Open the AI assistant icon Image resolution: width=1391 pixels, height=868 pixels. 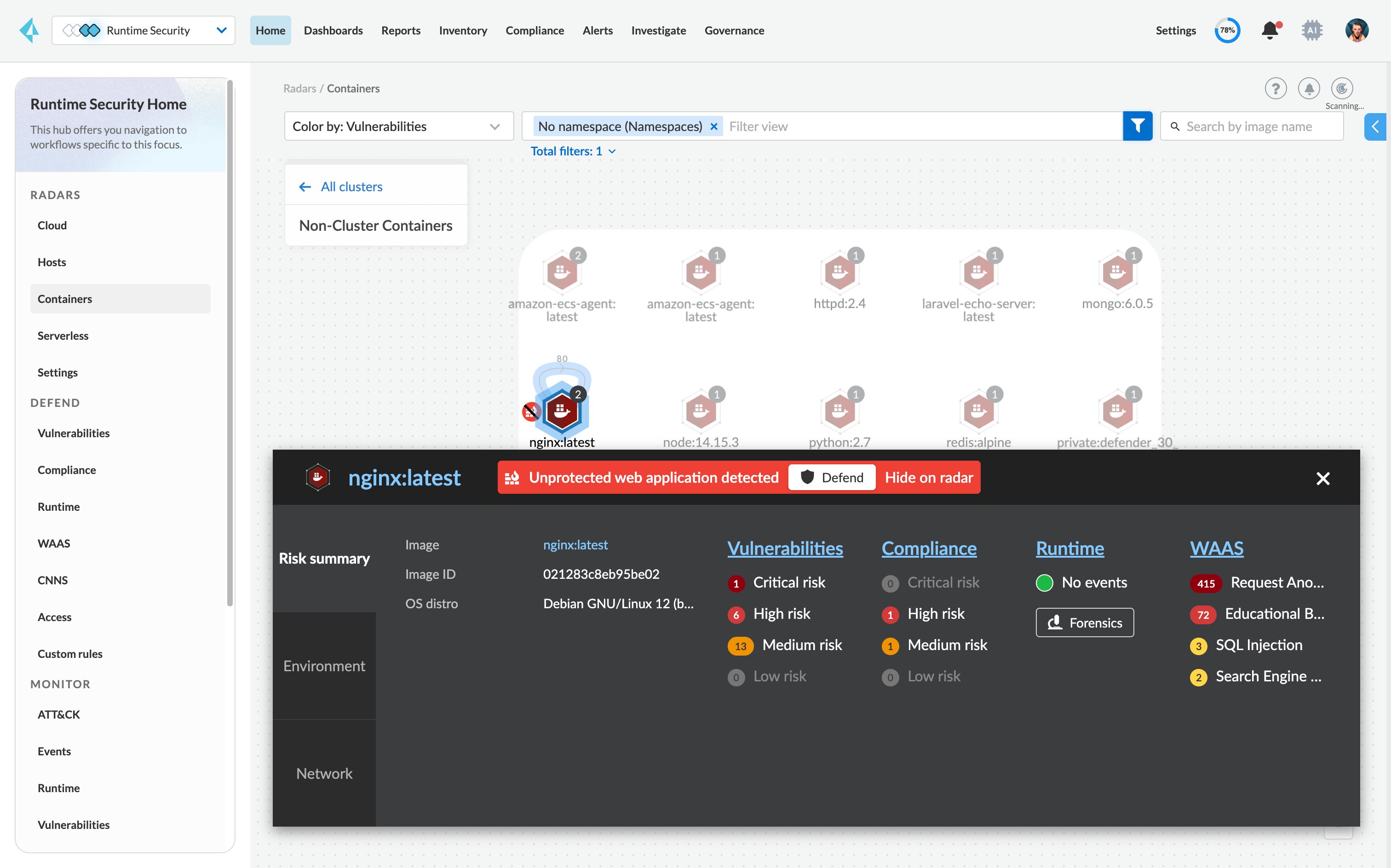tap(1313, 30)
